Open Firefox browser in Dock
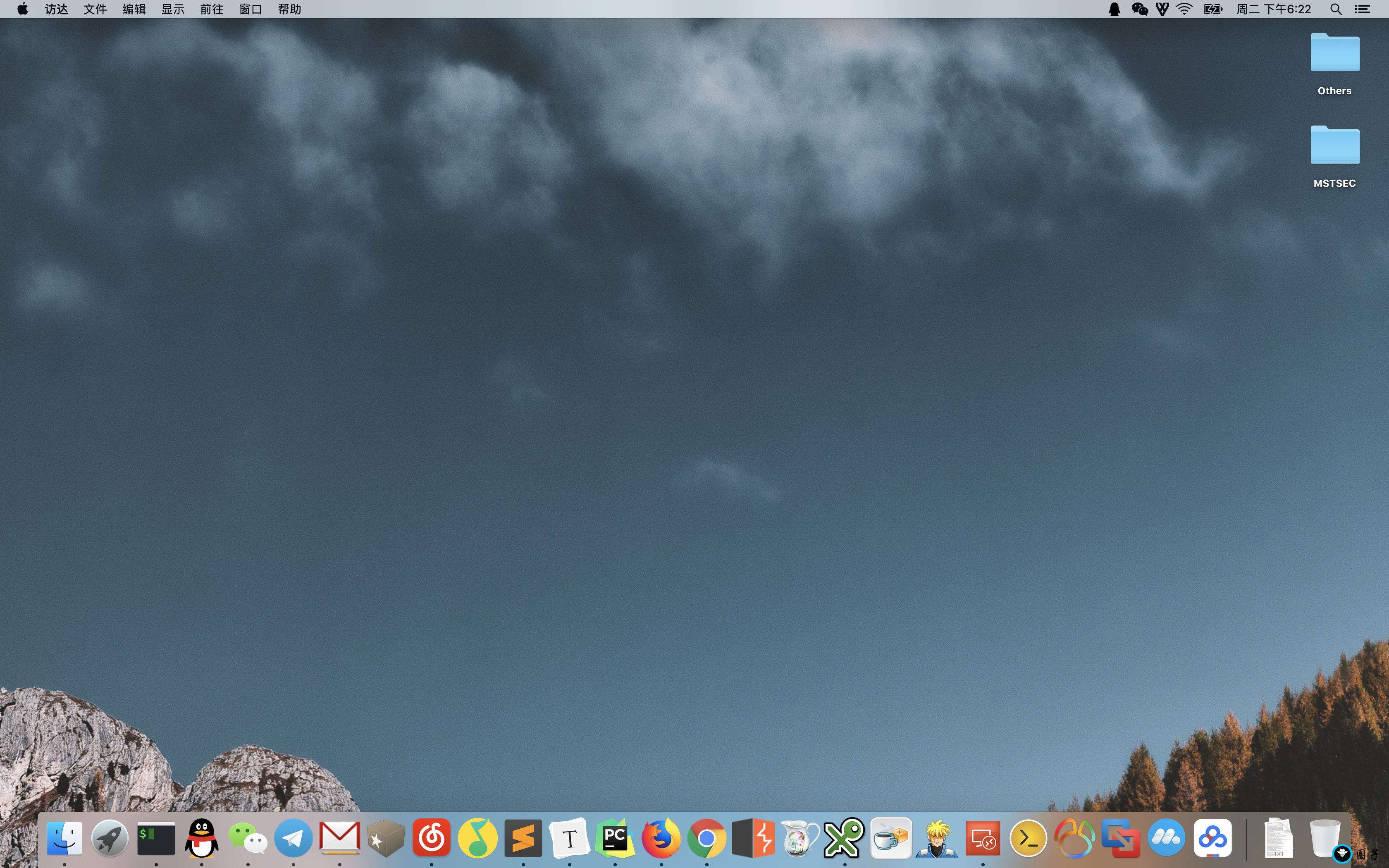This screenshot has height=868, width=1389. pyautogui.click(x=661, y=838)
